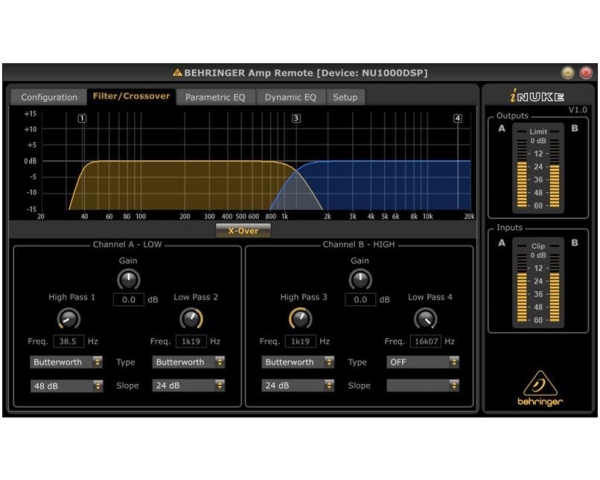Click the High Pass 3 frequency knob

point(300,319)
